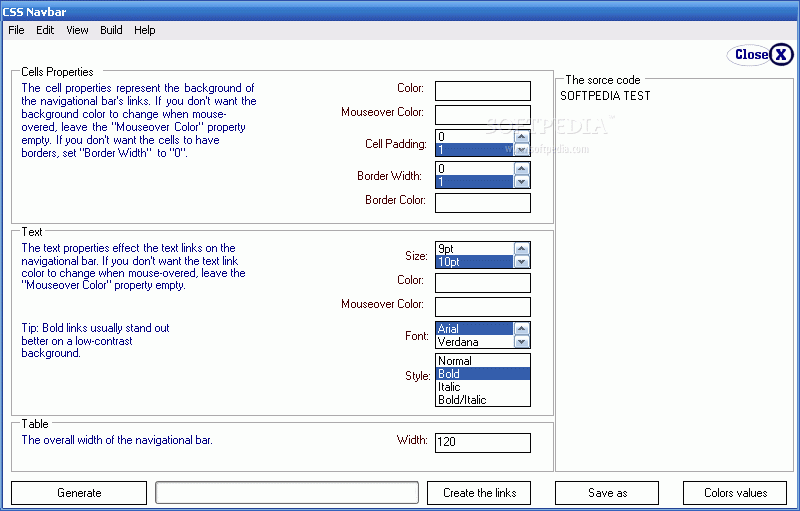Select Bold in Style list
The width and height of the screenshot is (800, 511).
pos(483,374)
